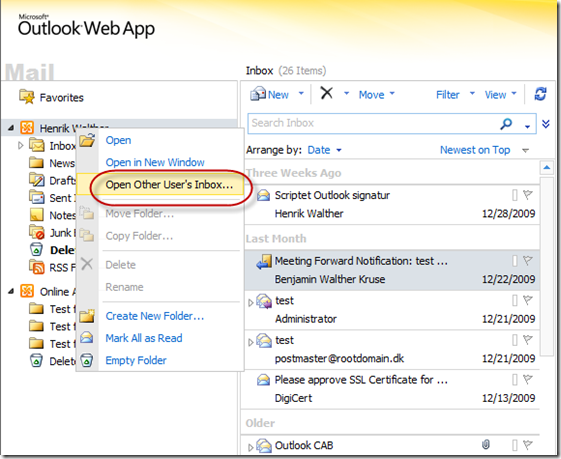Click the open-folder icon next to Open
This screenshot has width=561, height=459.
click(x=87, y=140)
